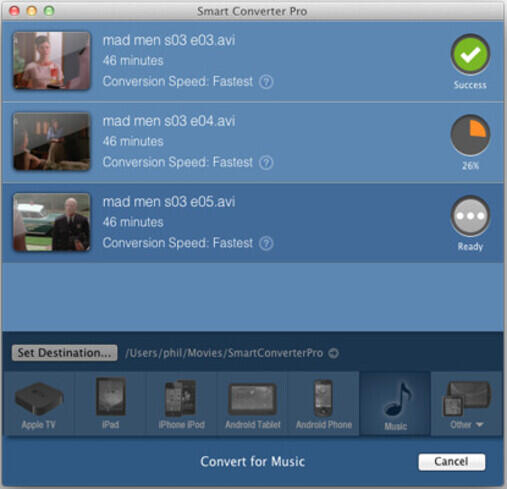This screenshot has height=489, width=507.
Task: Click the 26% progress pie indicator
Action: pos(470,135)
